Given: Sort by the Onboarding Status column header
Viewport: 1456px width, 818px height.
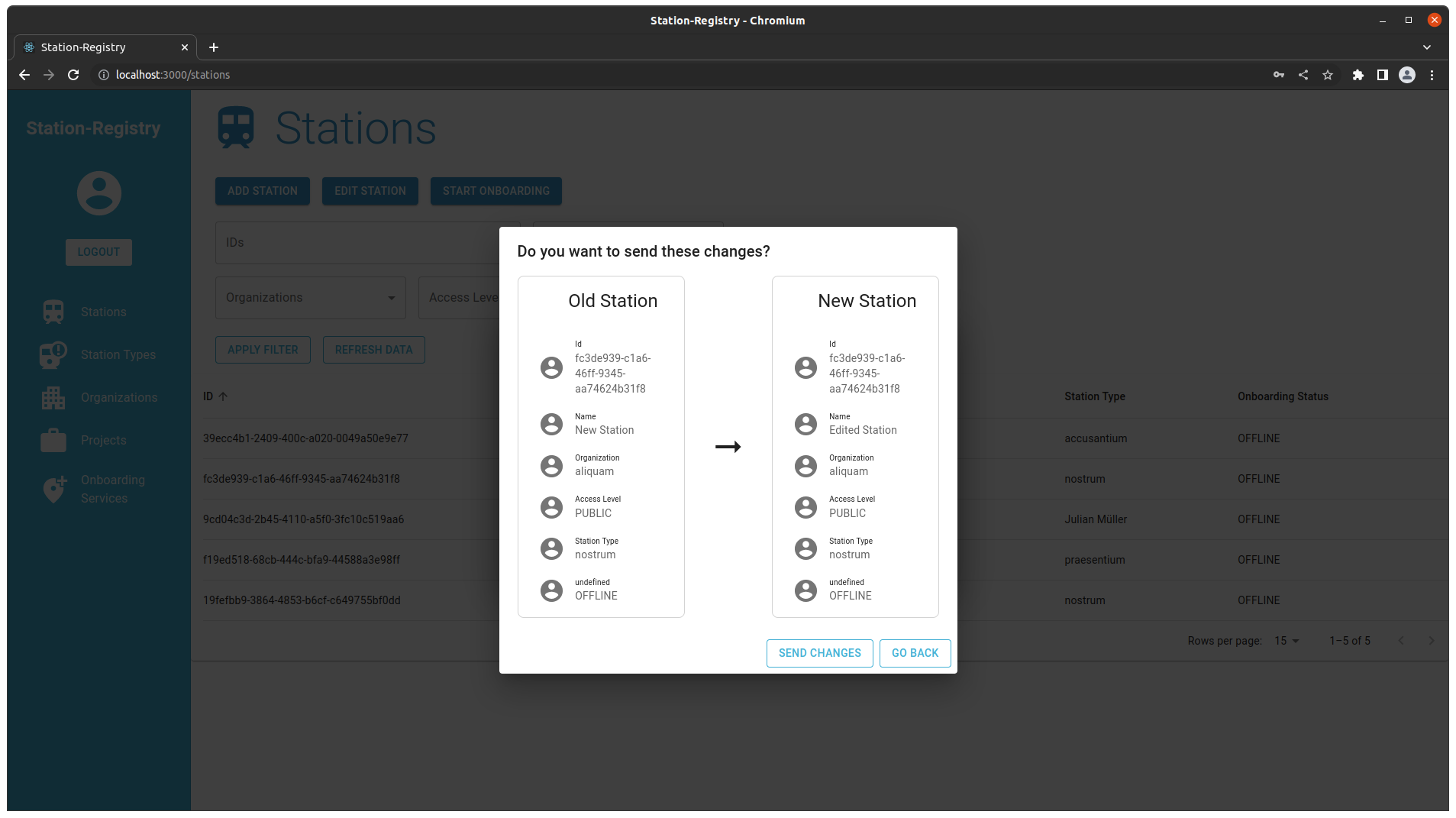Looking at the screenshot, I should click(1283, 396).
